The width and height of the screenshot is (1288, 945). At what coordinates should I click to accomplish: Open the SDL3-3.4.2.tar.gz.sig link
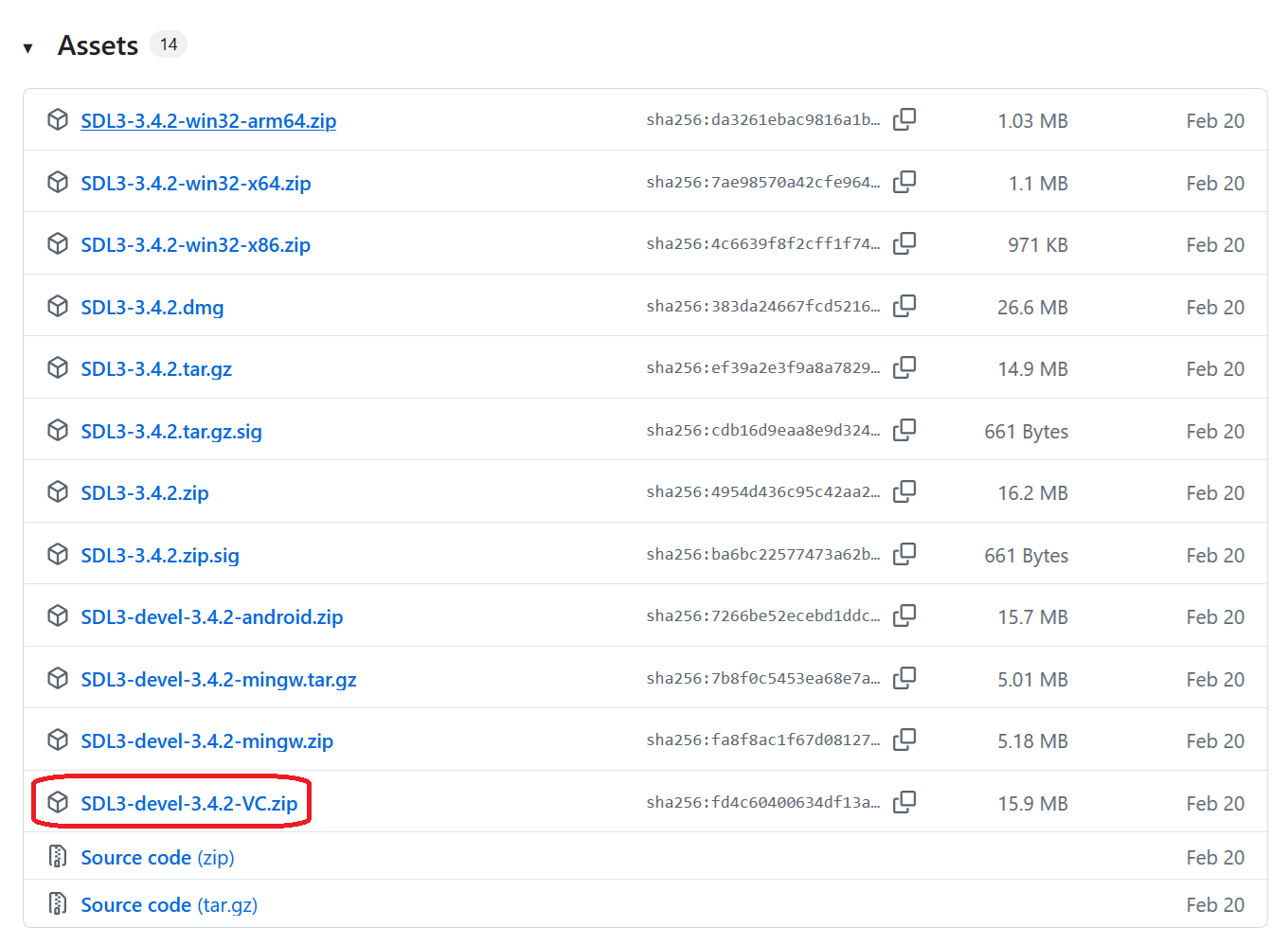(x=170, y=431)
